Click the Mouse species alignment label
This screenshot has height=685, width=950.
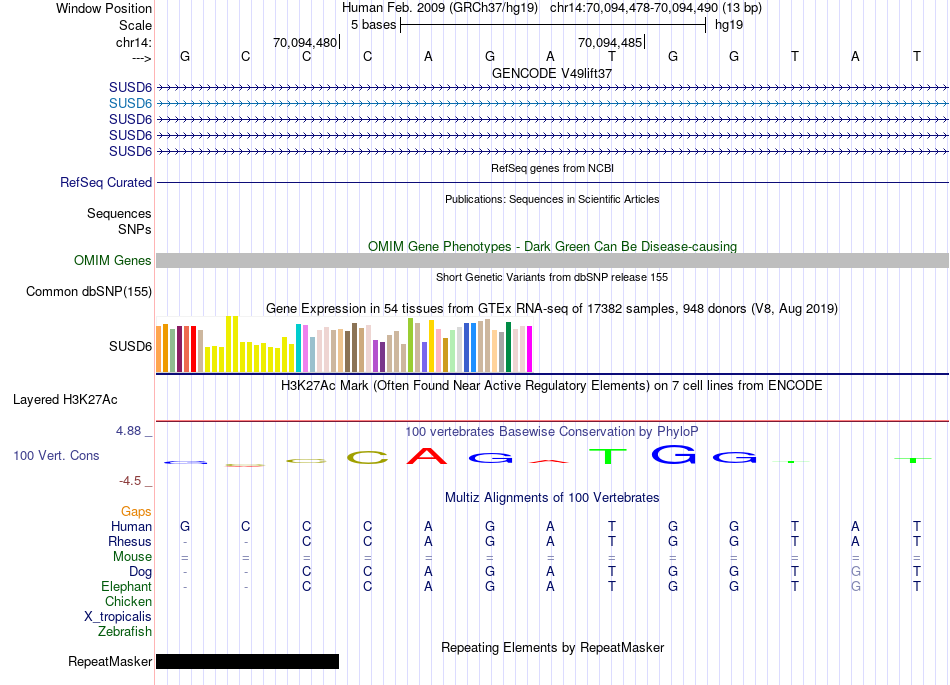coord(132,557)
